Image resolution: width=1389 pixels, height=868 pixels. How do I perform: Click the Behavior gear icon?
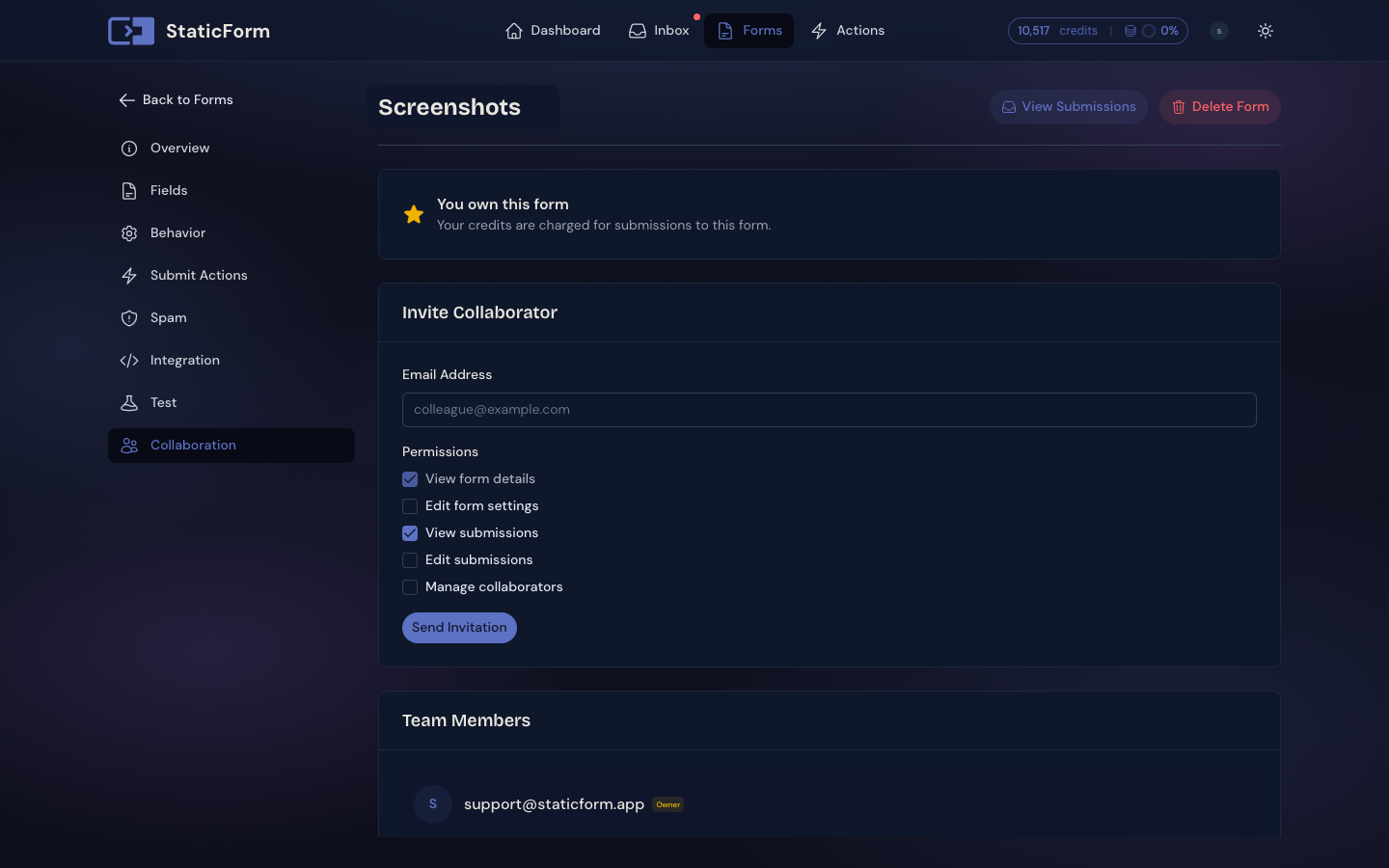[129, 233]
